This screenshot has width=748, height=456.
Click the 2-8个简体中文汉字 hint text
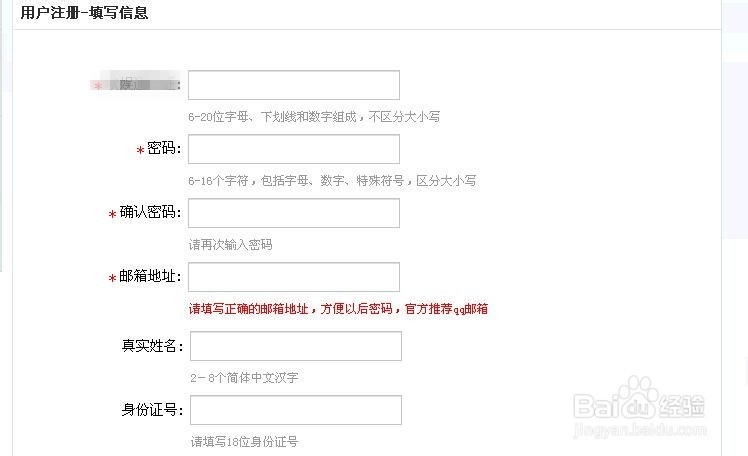[244, 378]
